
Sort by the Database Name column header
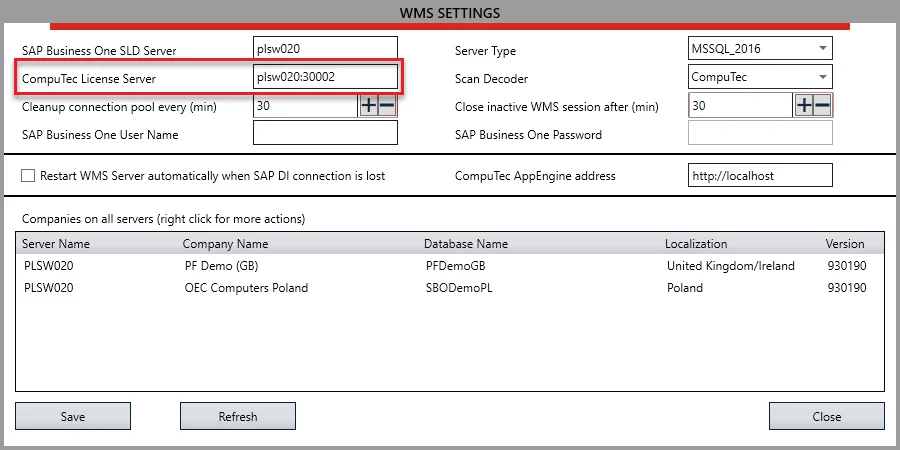465,243
